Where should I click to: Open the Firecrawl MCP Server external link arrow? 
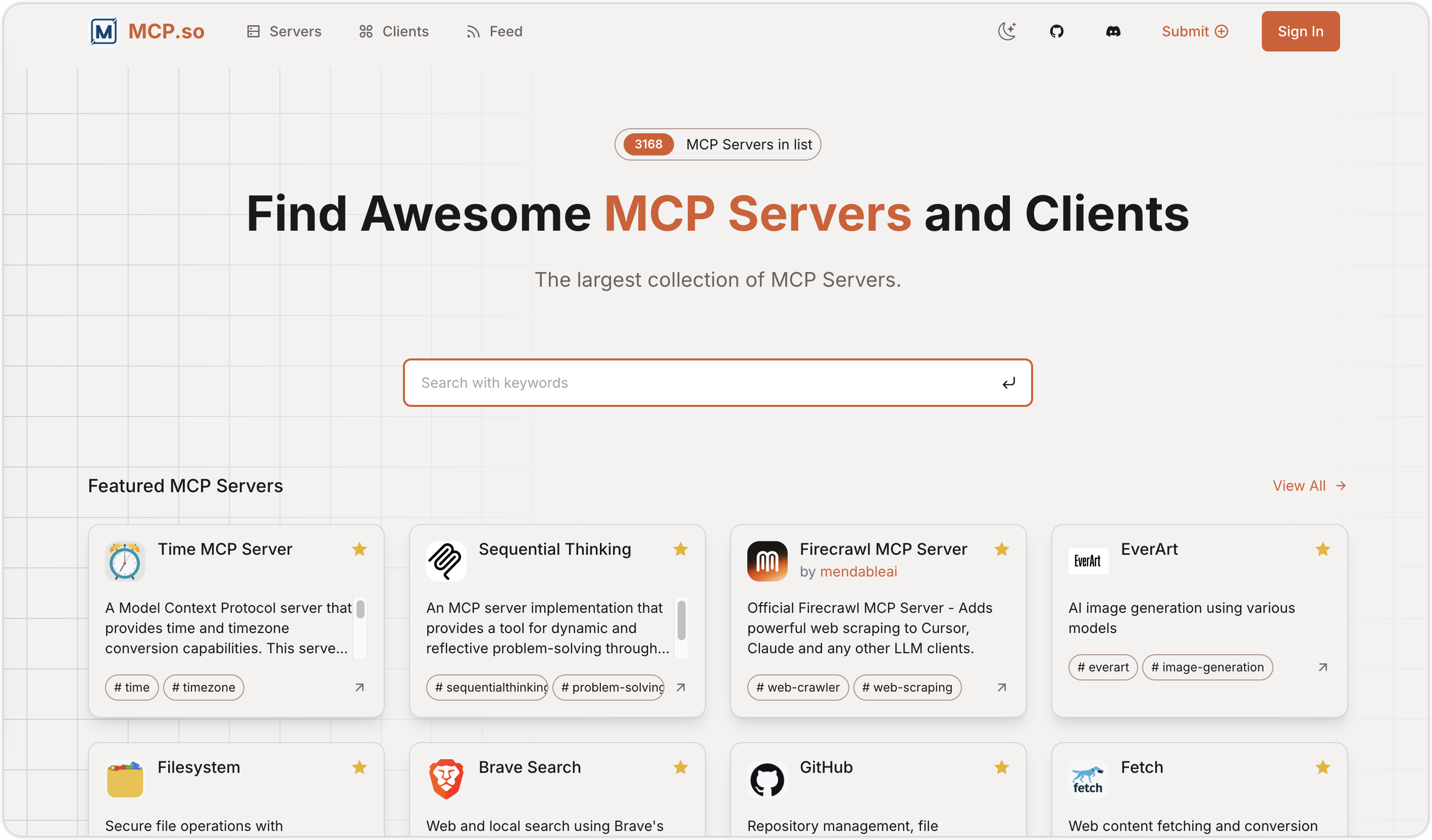[1001, 687]
